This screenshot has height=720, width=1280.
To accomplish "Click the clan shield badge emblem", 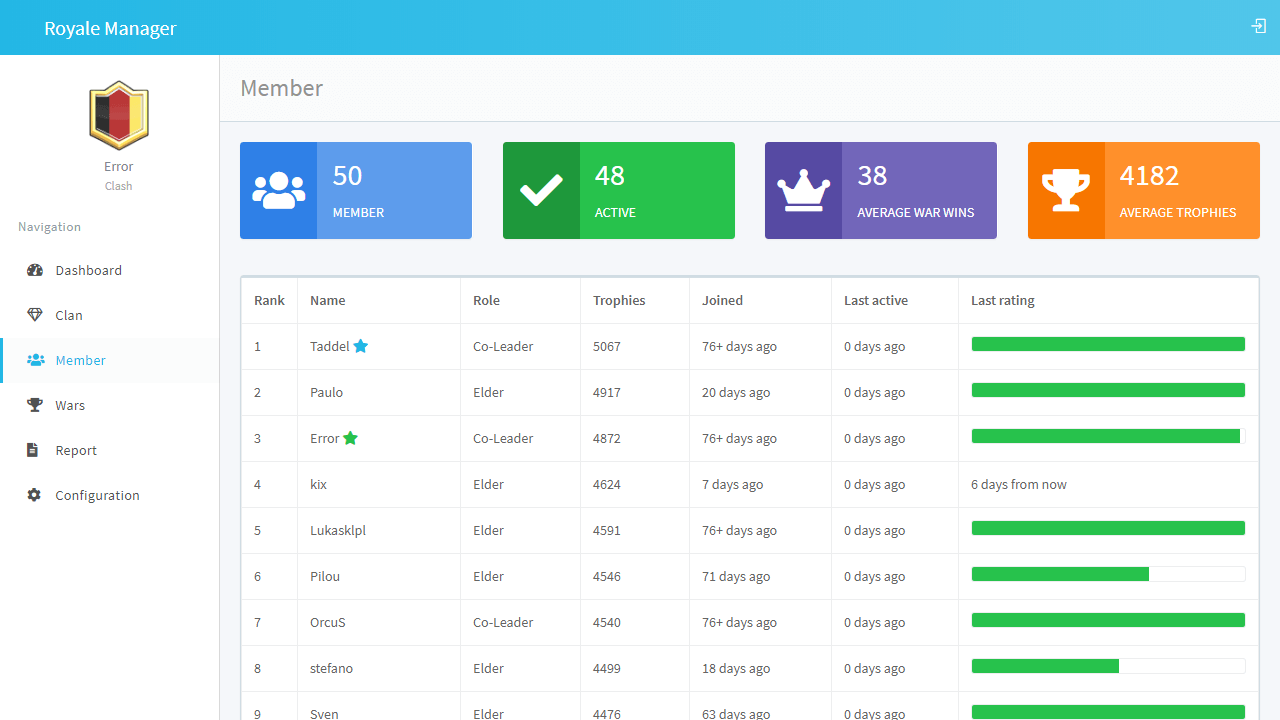I will pyautogui.click(x=119, y=115).
